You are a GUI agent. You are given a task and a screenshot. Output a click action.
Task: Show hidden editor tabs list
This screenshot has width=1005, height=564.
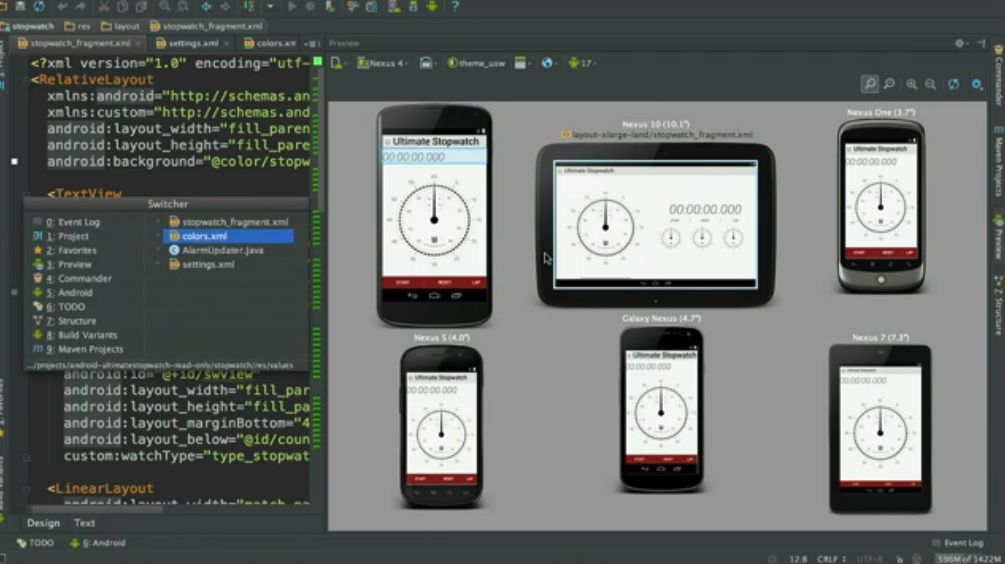tap(311, 44)
